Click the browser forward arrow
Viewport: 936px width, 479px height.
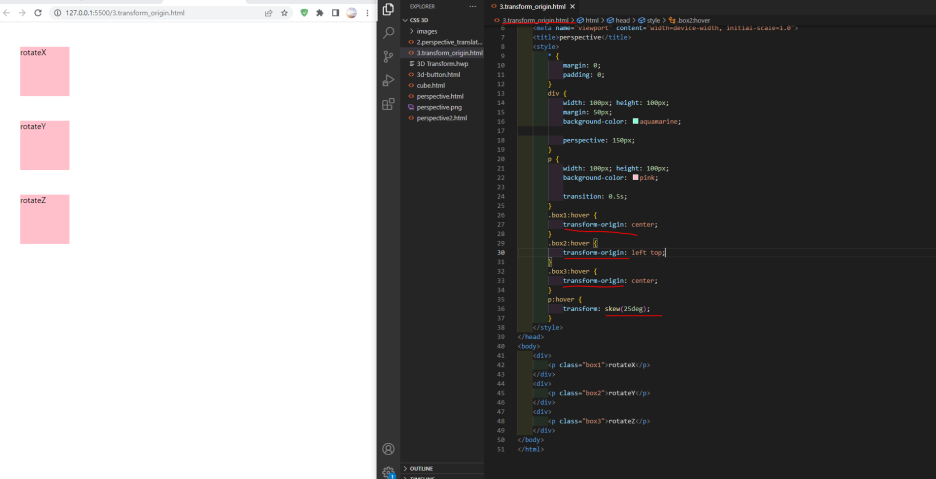22,13
